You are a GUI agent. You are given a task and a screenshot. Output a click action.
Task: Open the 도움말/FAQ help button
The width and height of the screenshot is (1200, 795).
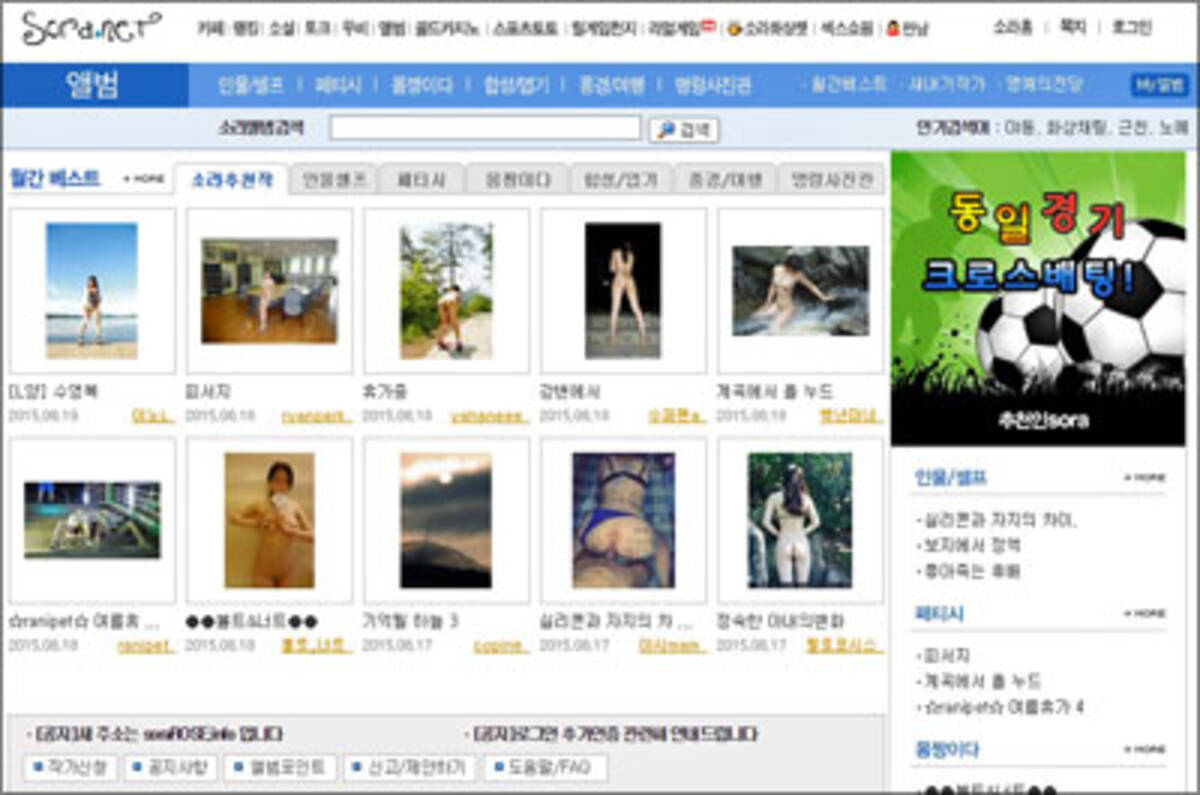click(x=547, y=768)
